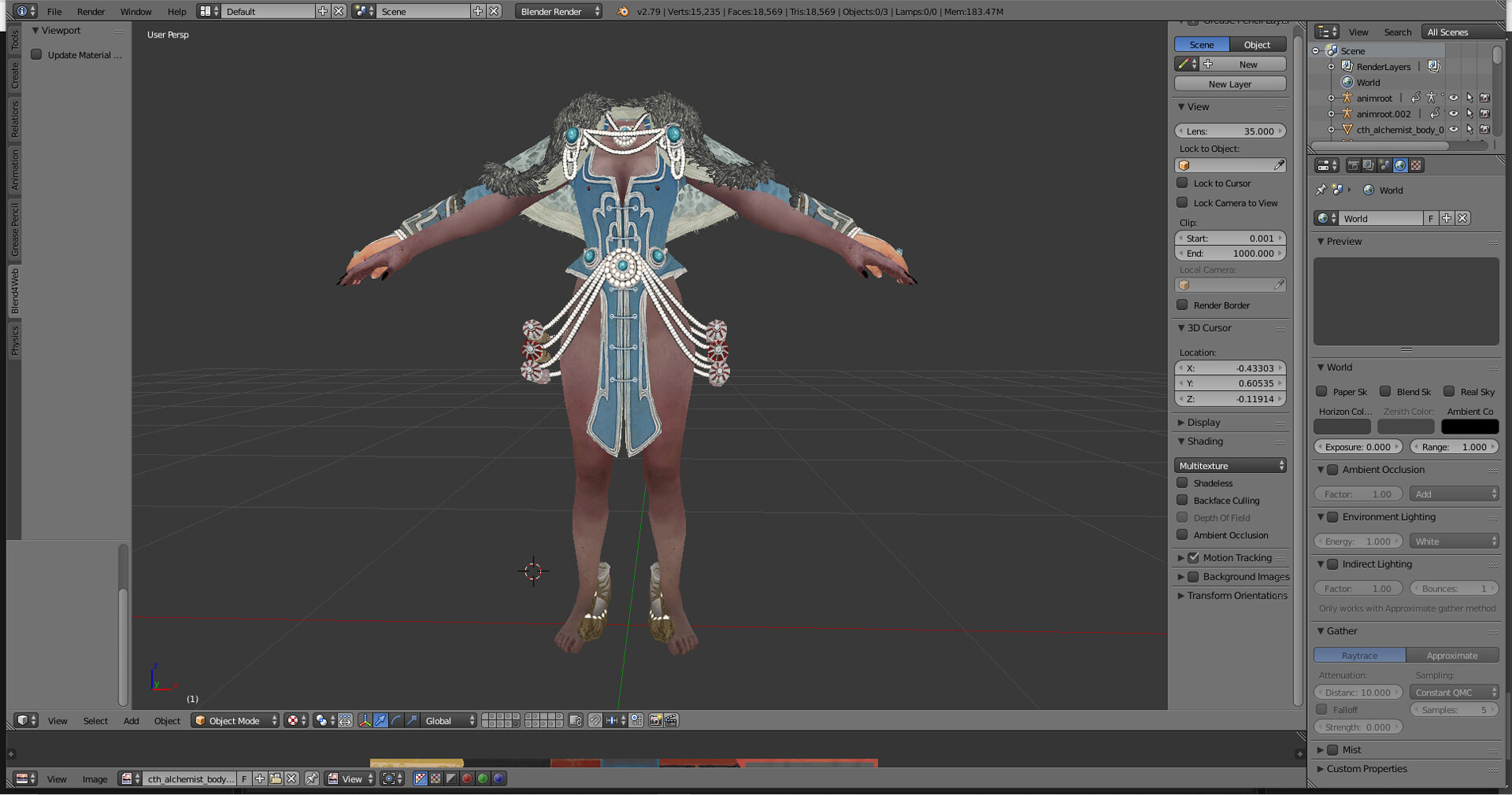Toggle Motion Tracking checkbox
The height and width of the screenshot is (795, 1512).
(1193, 557)
